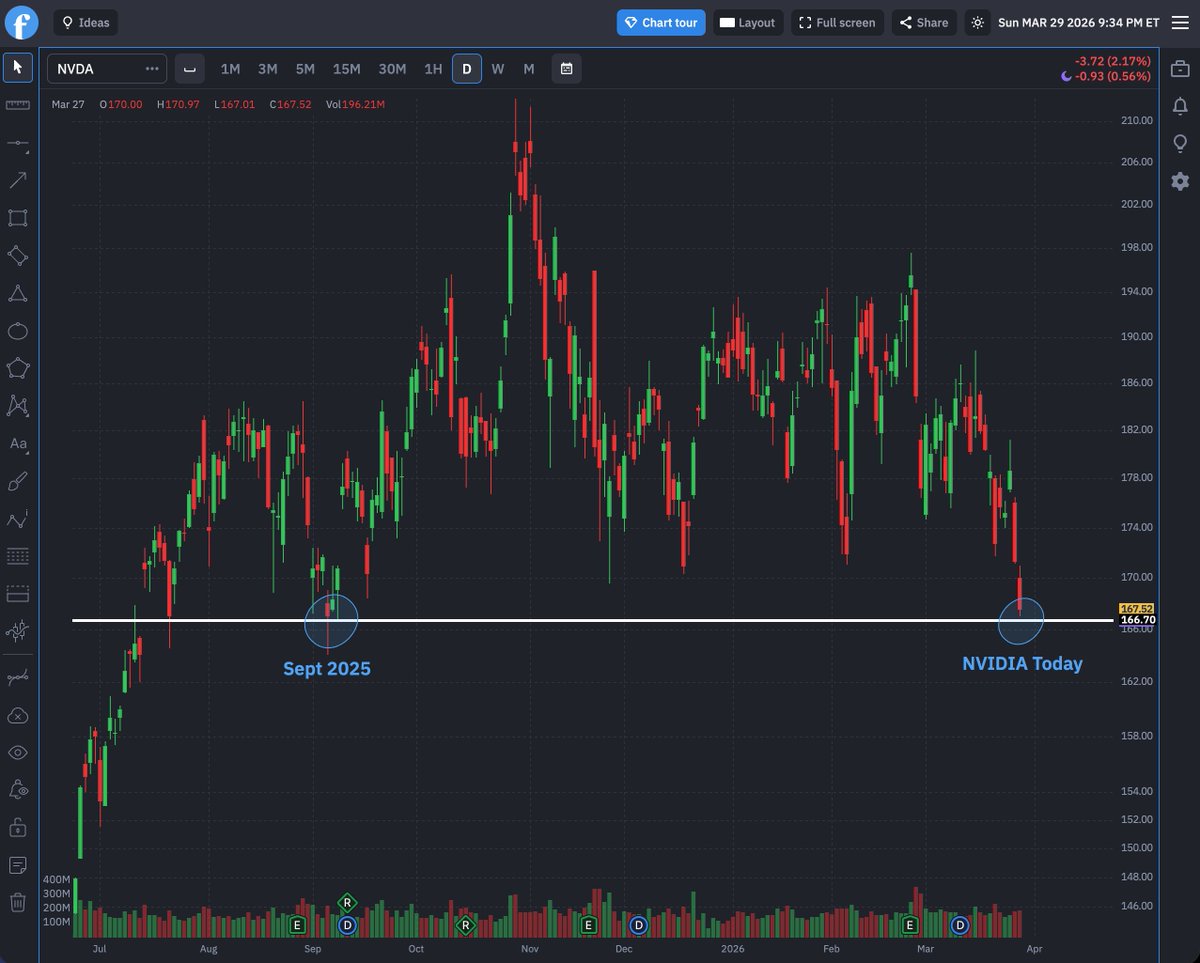Open the hamburger main menu
Image resolution: width=1200 pixels, height=963 pixels.
(1180, 23)
